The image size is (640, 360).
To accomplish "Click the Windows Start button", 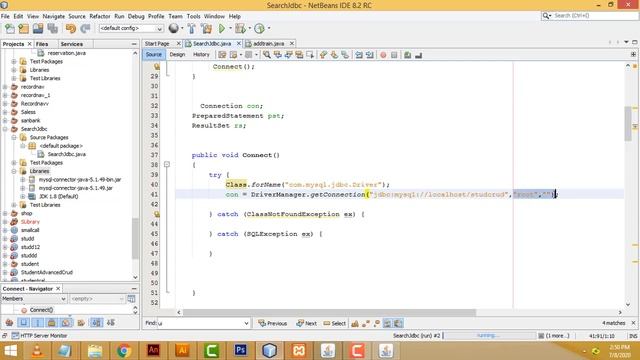I will (10, 351).
